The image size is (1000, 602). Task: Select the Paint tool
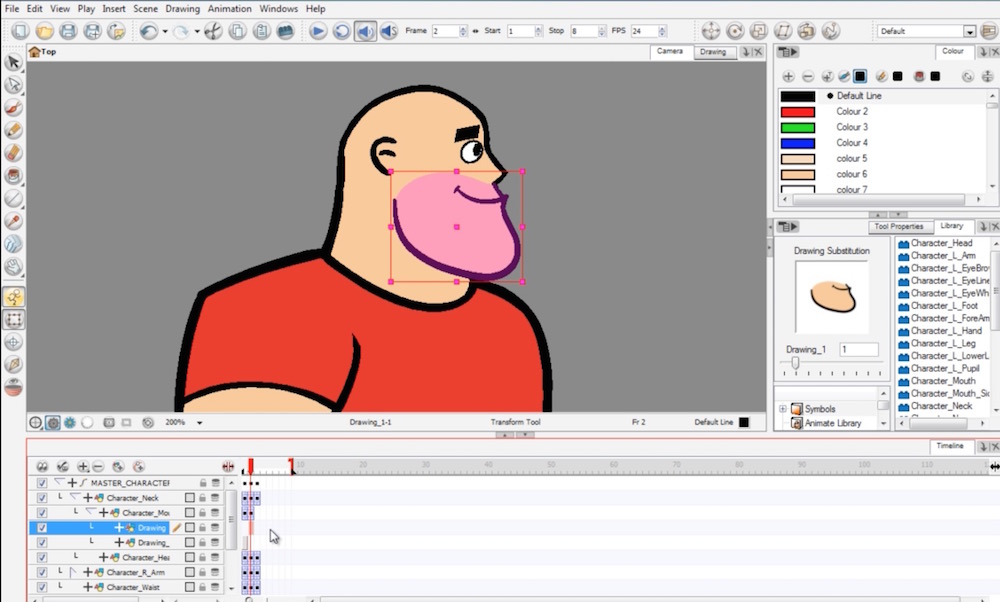pos(13,173)
